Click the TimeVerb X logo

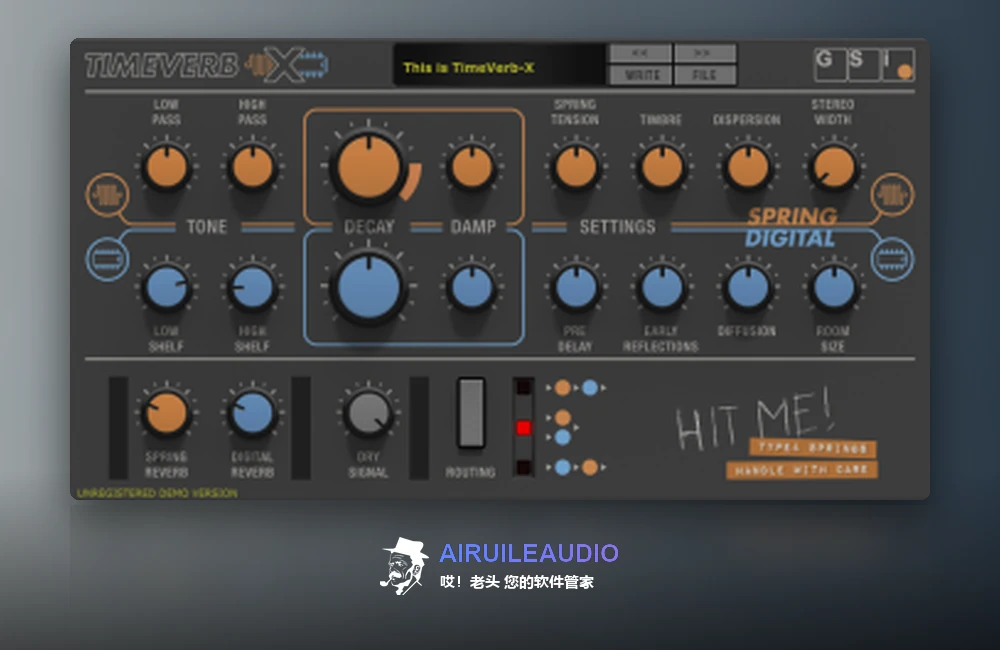click(x=206, y=65)
